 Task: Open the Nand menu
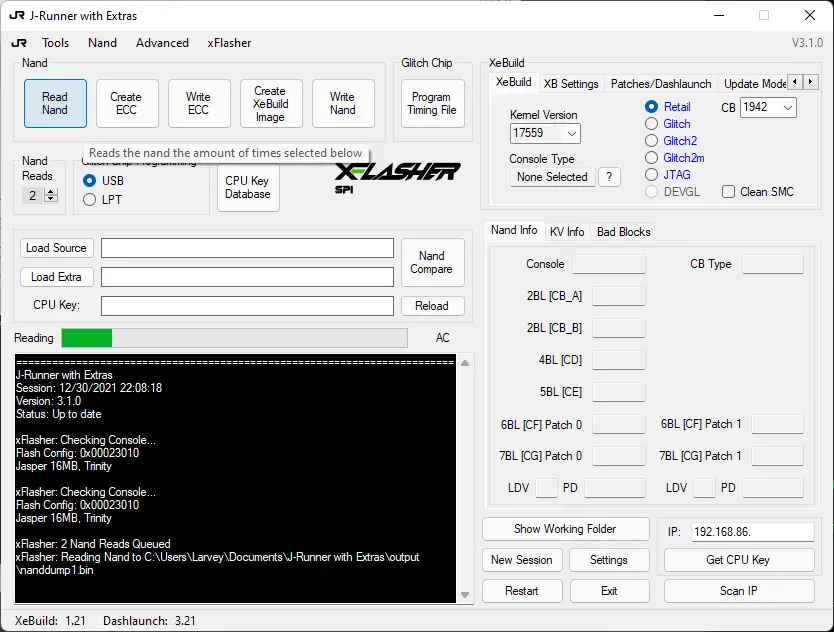tap(102, 43)
